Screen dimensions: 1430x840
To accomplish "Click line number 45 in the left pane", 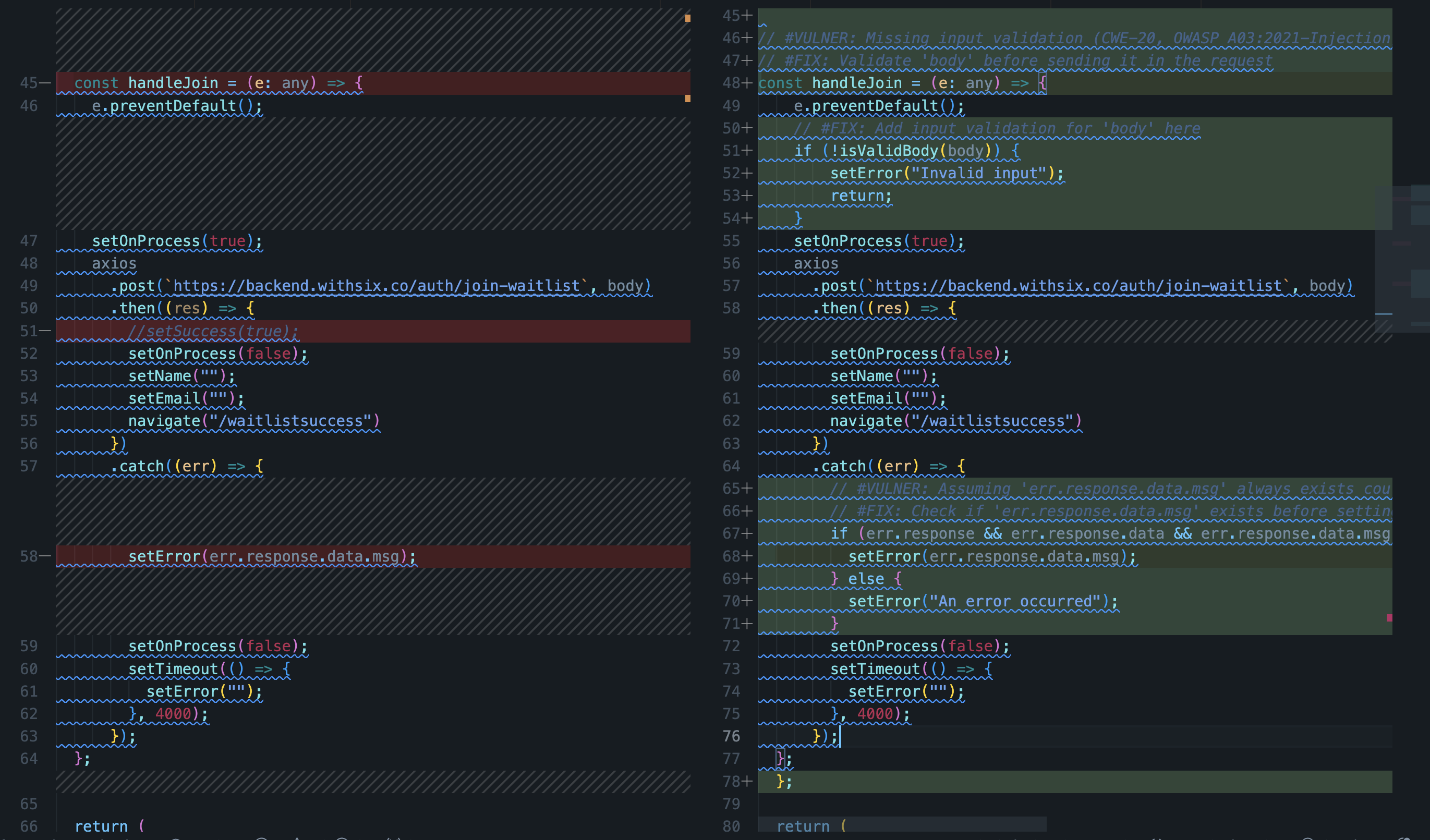I will 28,83.
